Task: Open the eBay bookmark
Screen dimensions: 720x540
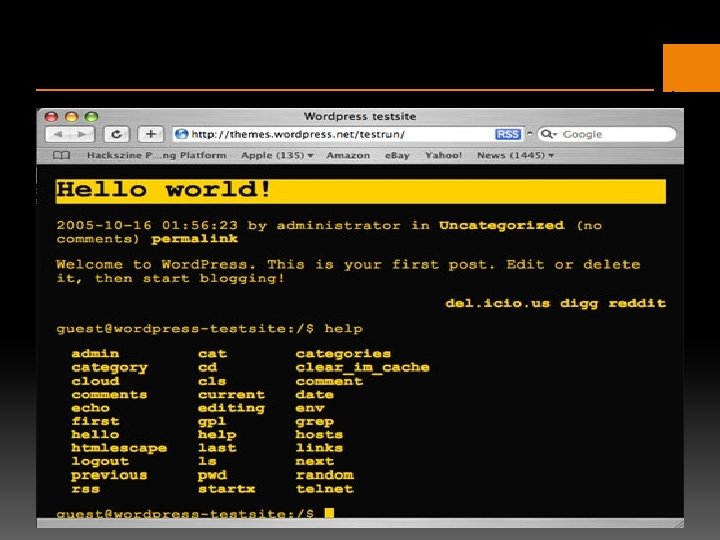Action: tap(397, 155)
